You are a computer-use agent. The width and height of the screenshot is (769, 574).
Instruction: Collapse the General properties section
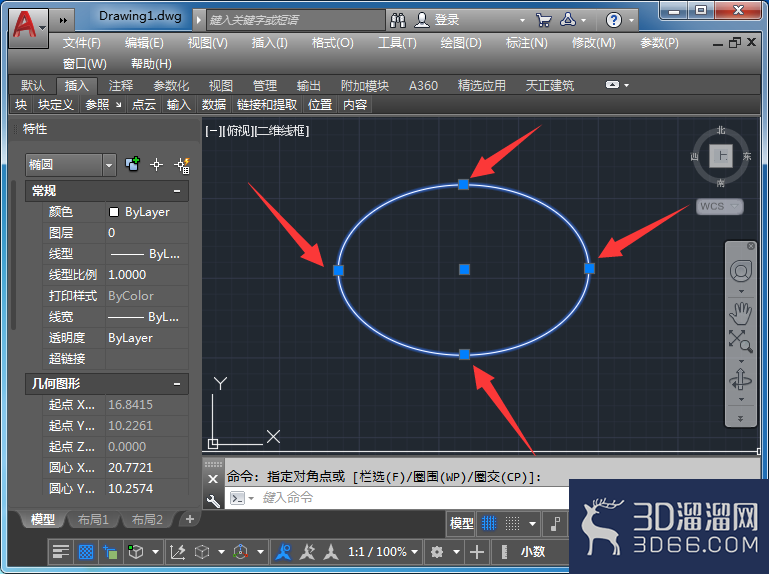177,191
